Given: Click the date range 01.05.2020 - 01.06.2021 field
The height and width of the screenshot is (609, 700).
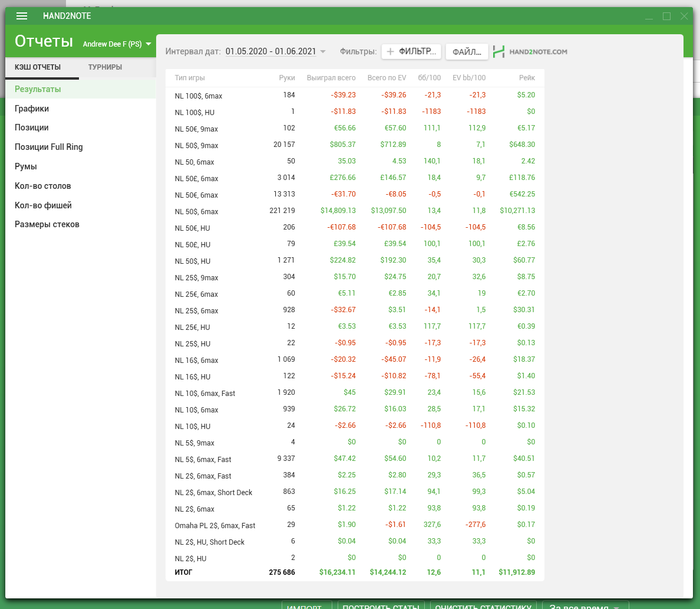Looking at the screenshot, I should pos(271,51).
